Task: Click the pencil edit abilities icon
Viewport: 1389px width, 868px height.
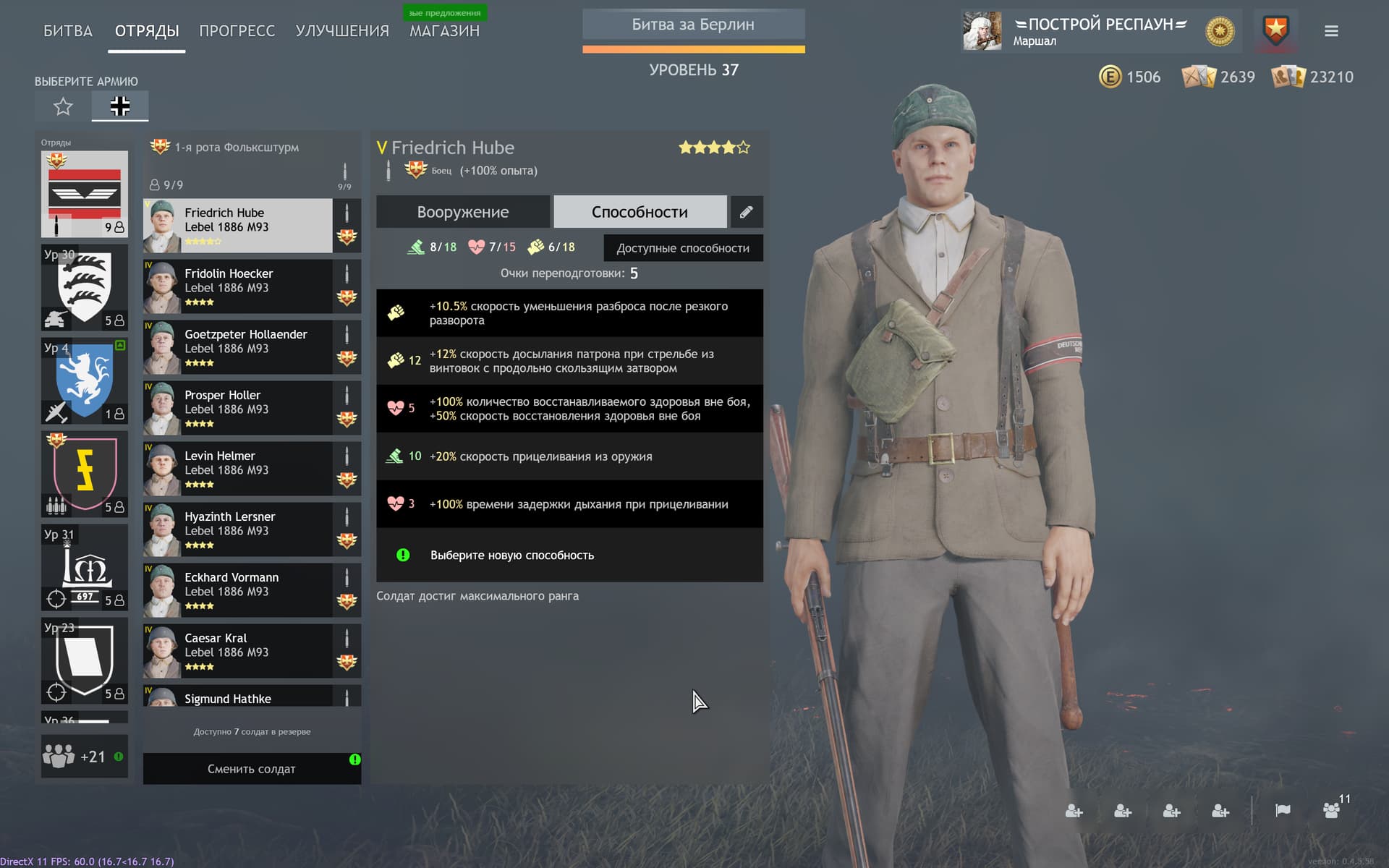Action: [747, 212]
